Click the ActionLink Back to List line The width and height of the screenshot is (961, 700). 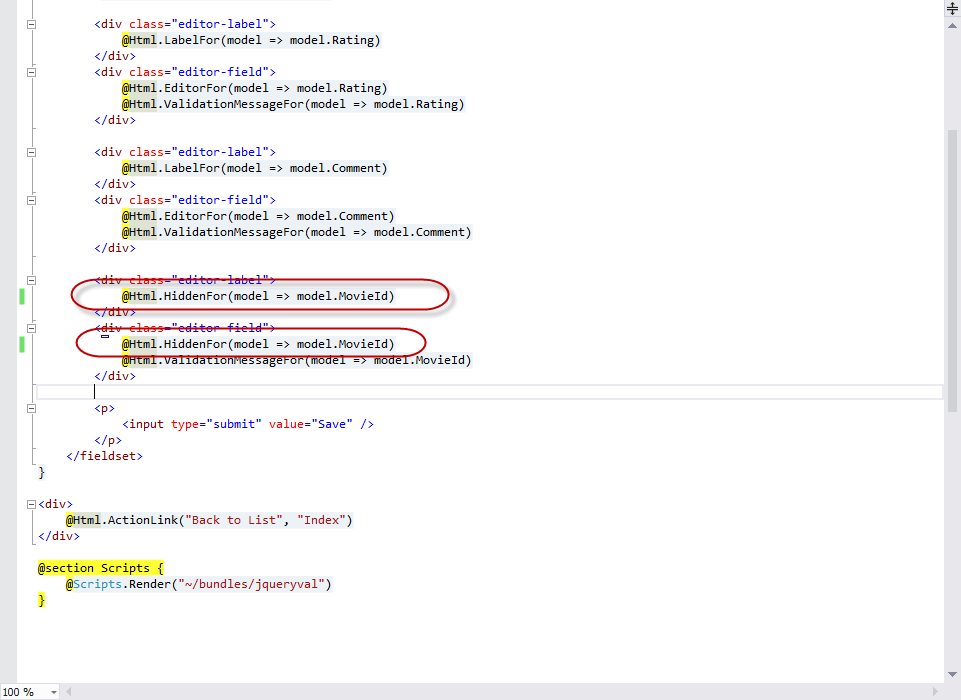tap(209, 520)
